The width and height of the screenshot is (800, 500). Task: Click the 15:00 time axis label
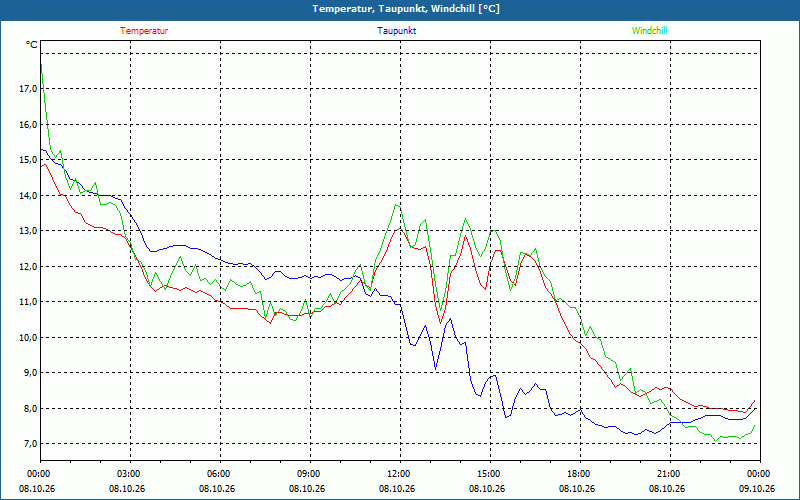point(488,474)
